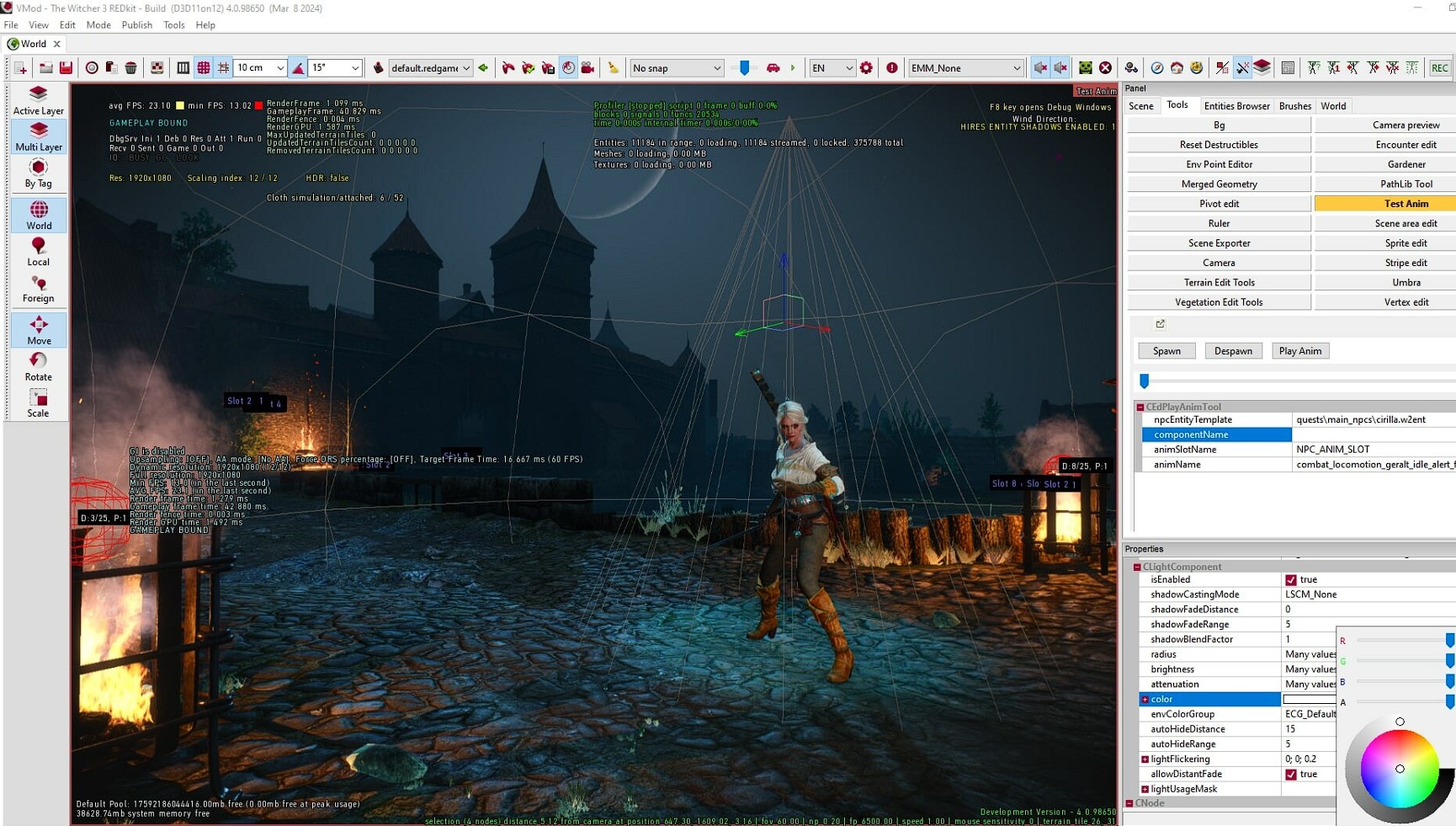Click the red house icon

1177,68
